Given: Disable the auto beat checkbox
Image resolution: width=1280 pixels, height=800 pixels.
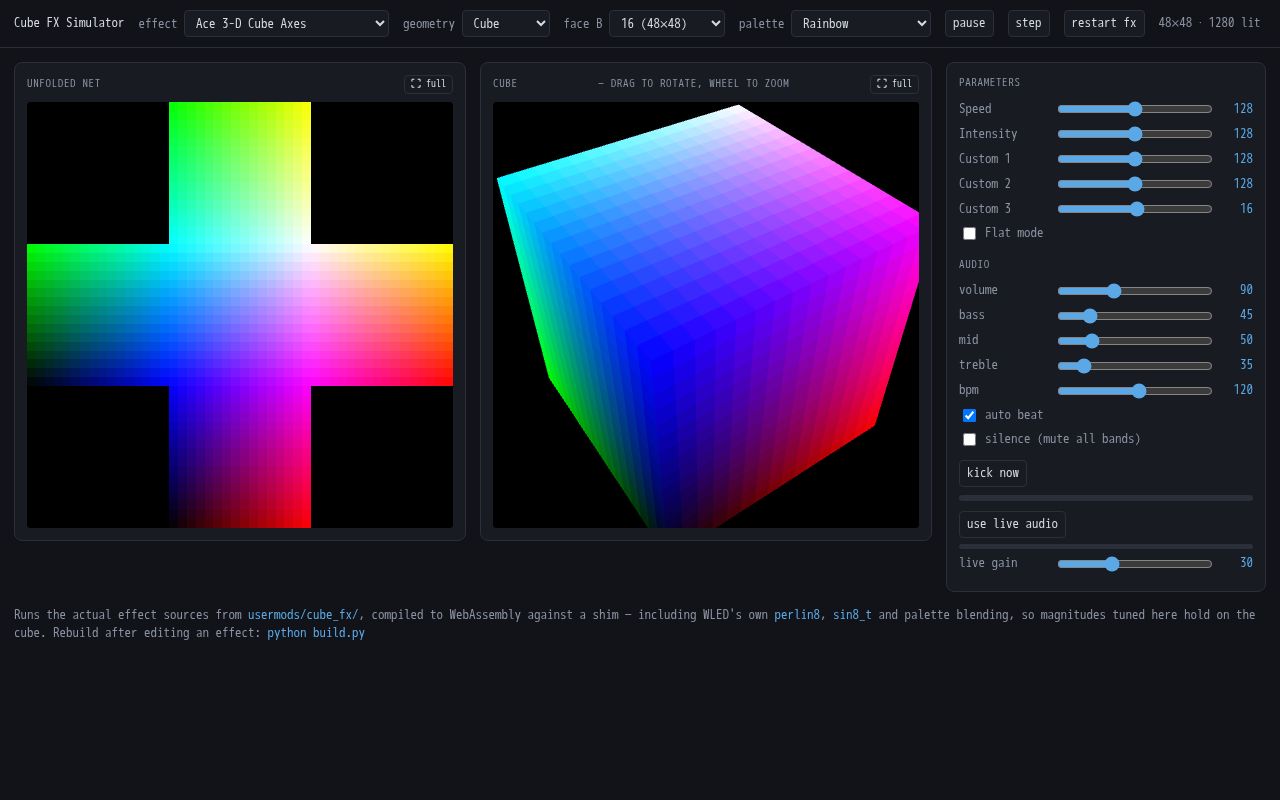Looking at the screenshot, I should (x=969, y=415).
